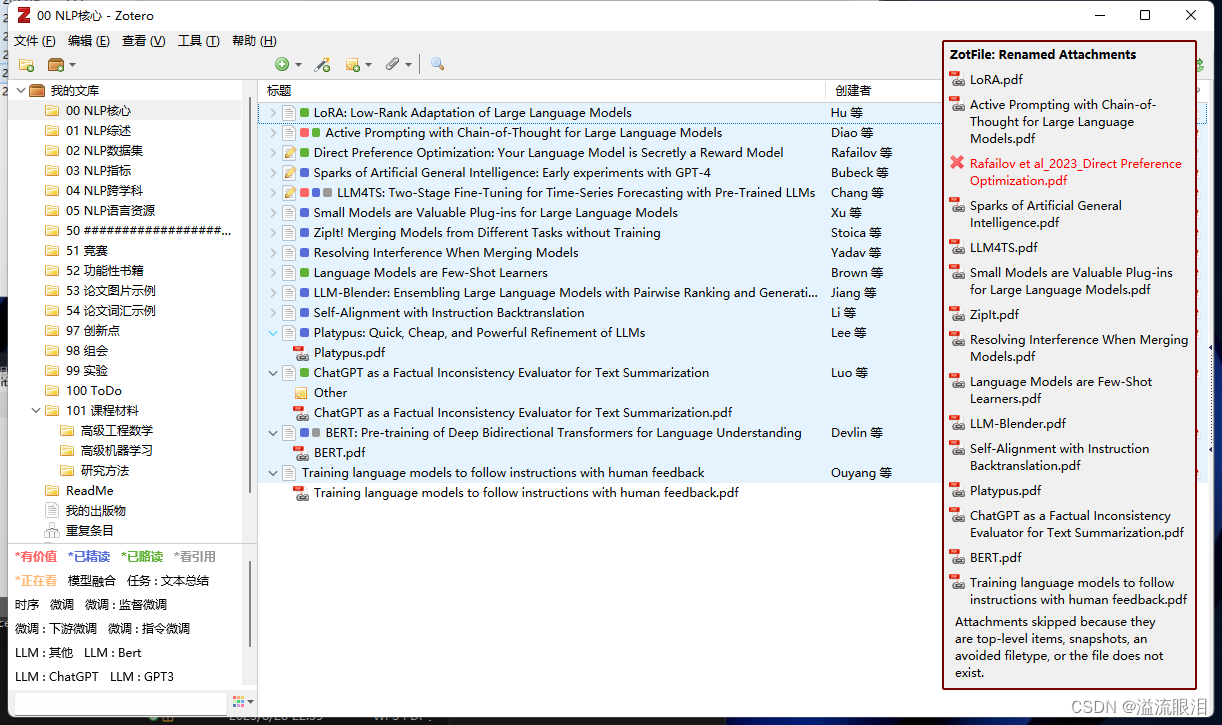1222x725 pixels.
Task: Expand the LoRA item row
Action: (x=273, y=113)
